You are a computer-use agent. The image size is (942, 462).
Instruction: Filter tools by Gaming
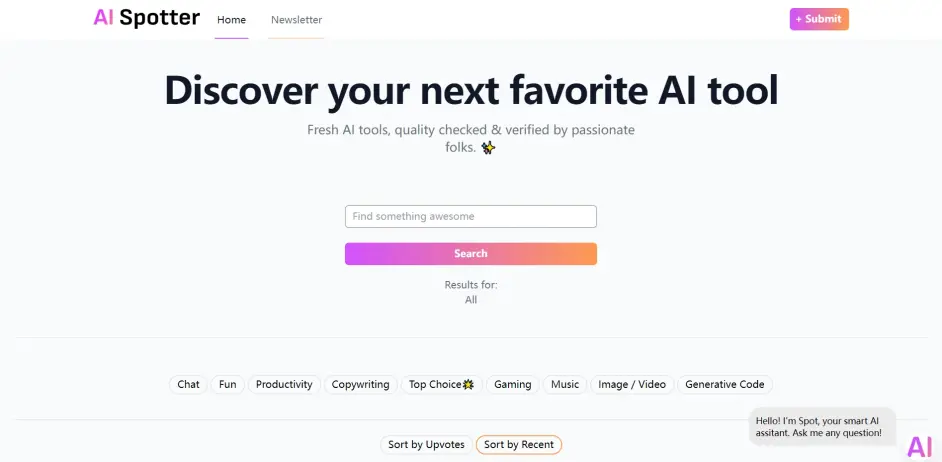[x=512, y=384]
